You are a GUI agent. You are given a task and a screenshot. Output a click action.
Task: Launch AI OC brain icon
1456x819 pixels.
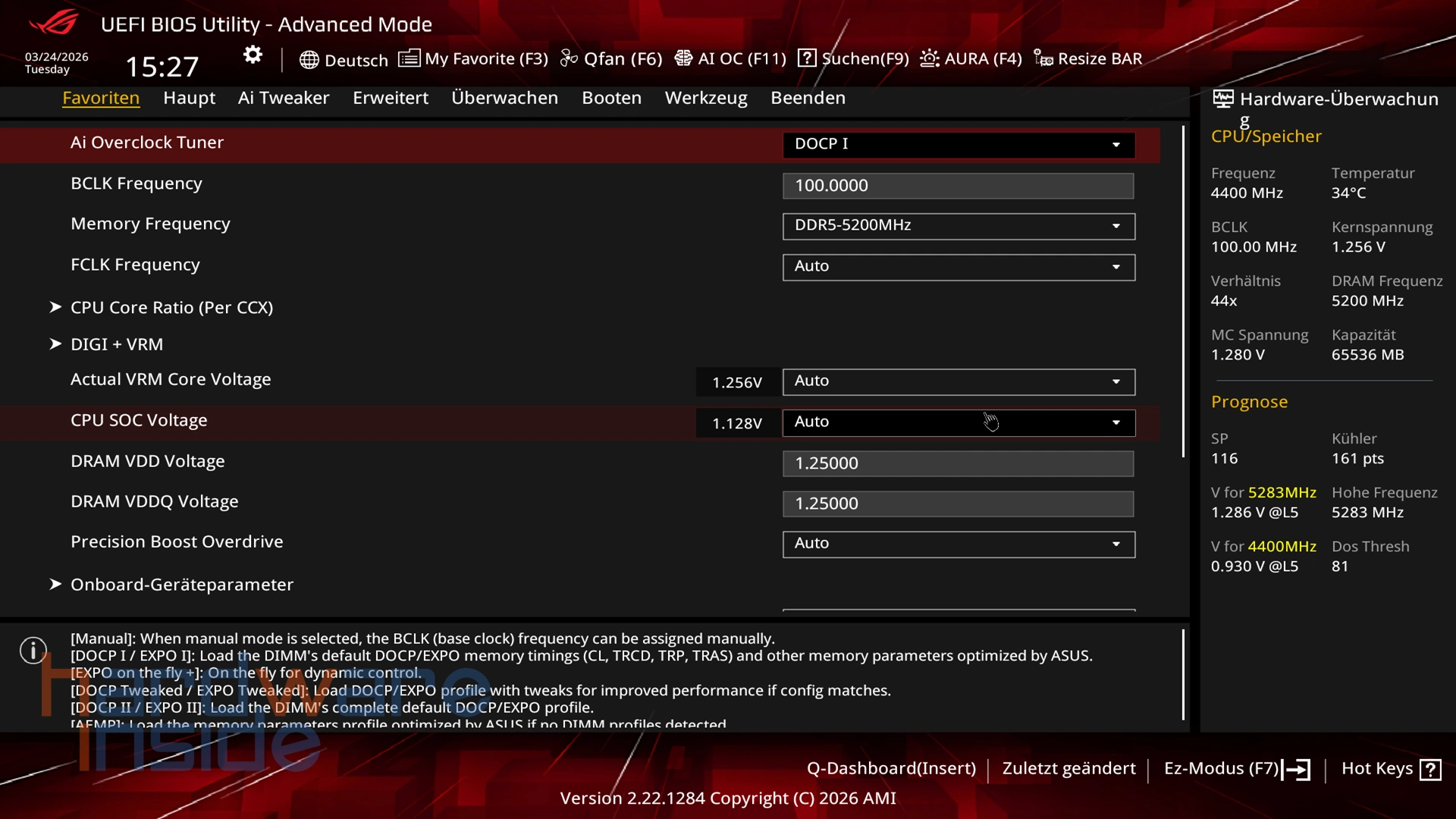click(x=683, y=58)
